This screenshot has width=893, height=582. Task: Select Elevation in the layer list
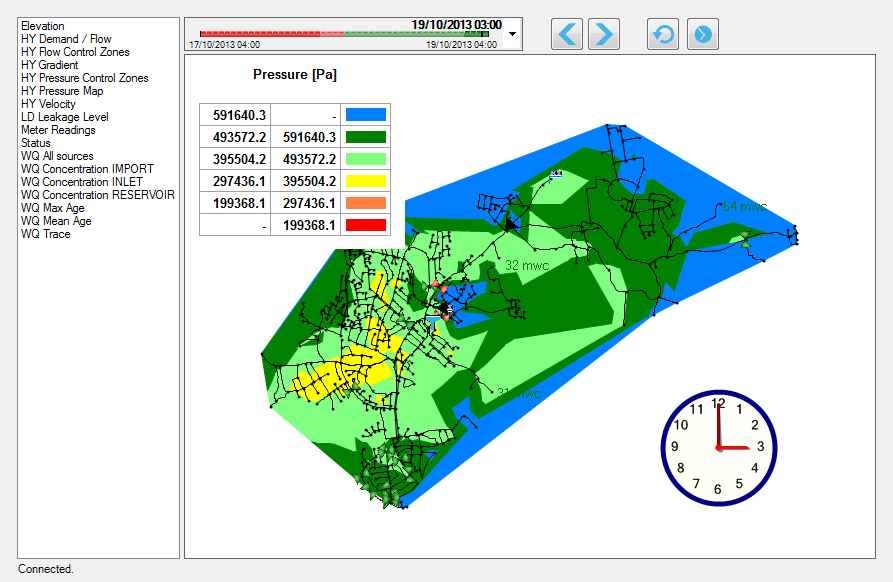43,26
